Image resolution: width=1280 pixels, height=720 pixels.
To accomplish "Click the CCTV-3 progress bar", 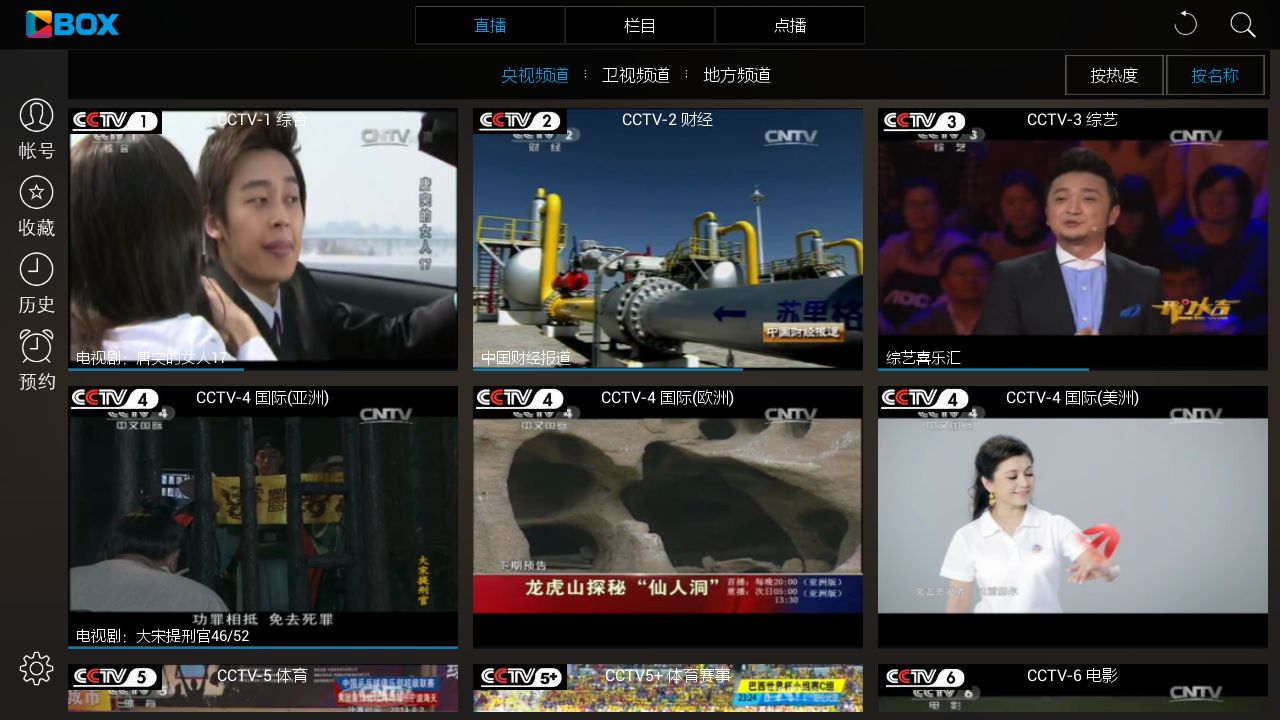I will click(x=983, y=370).
